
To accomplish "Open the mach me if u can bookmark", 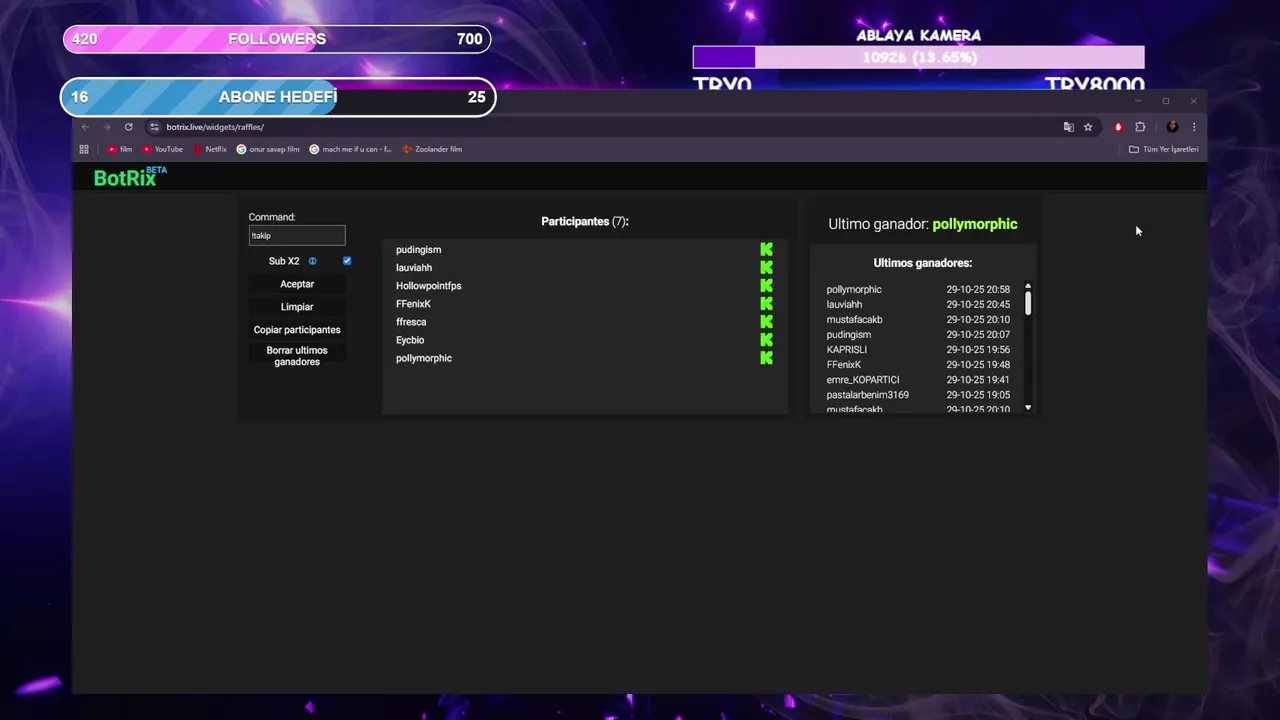I will [350, 149].
